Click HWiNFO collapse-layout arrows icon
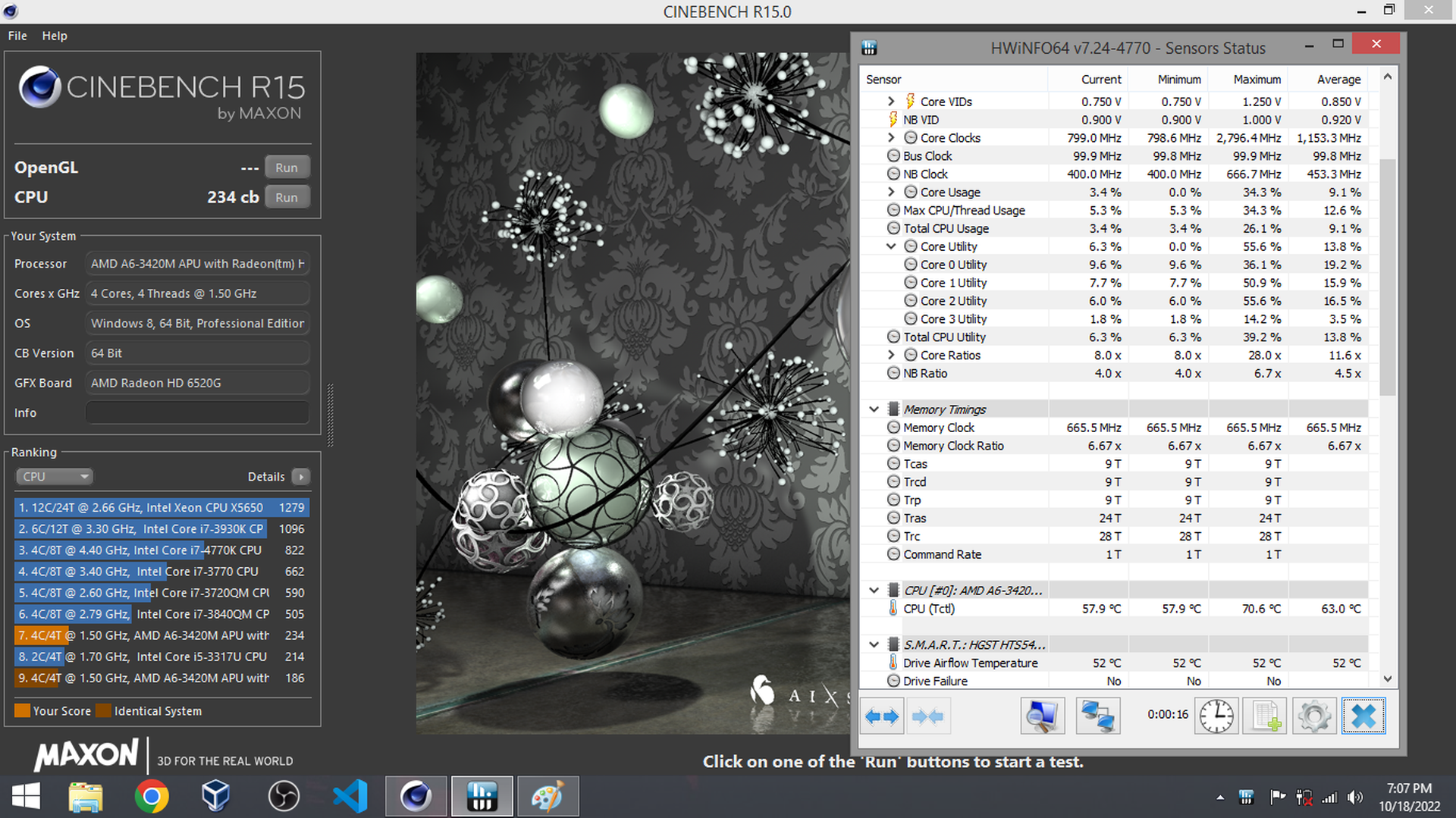This screenshot has height=818, width=1456. [x=927, y=716]
